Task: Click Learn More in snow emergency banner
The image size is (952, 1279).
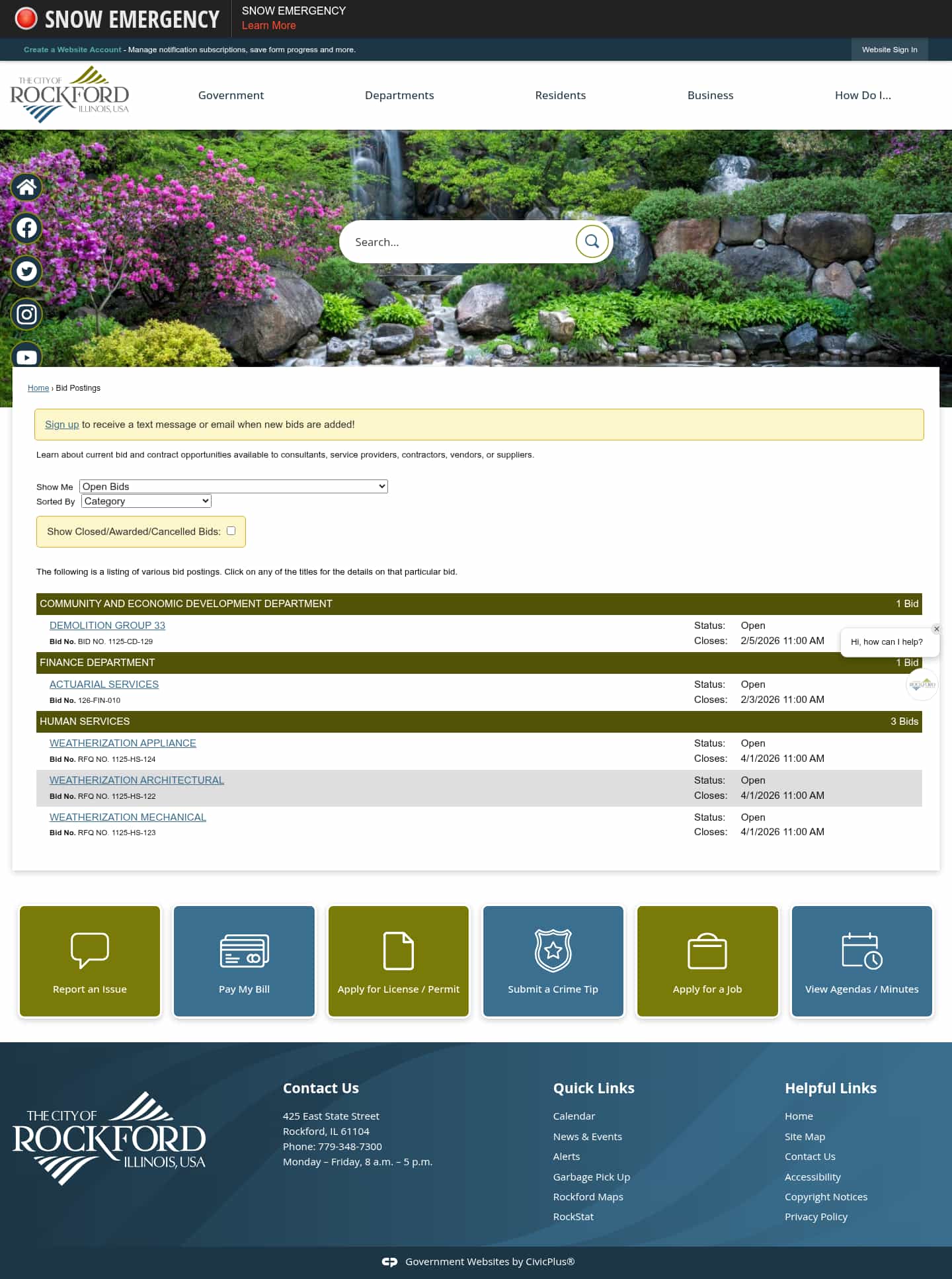Action: (x=268, y=25)
